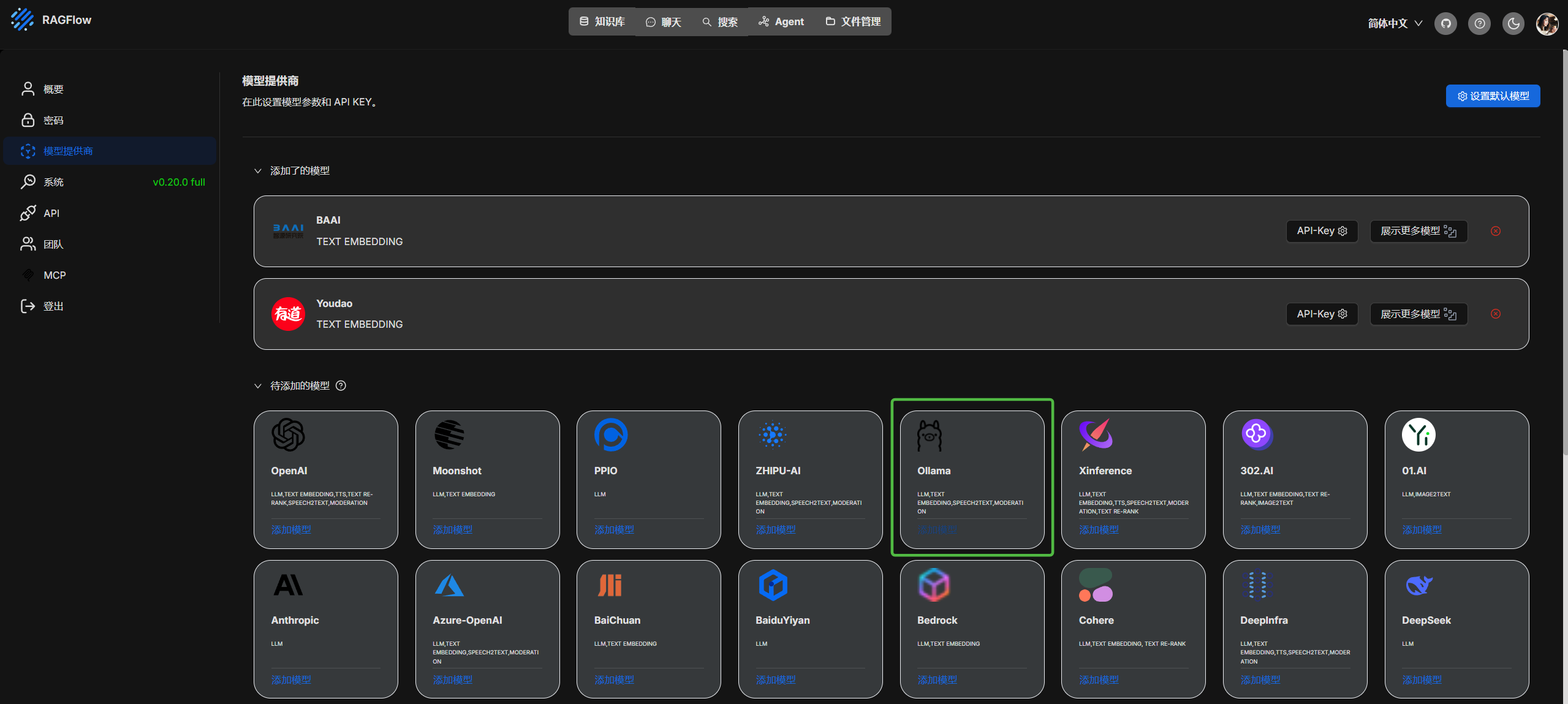Click the DeepSeek whale icon
The image size is (1568, 704).
pyautogui.click(x=1418, y=585)
